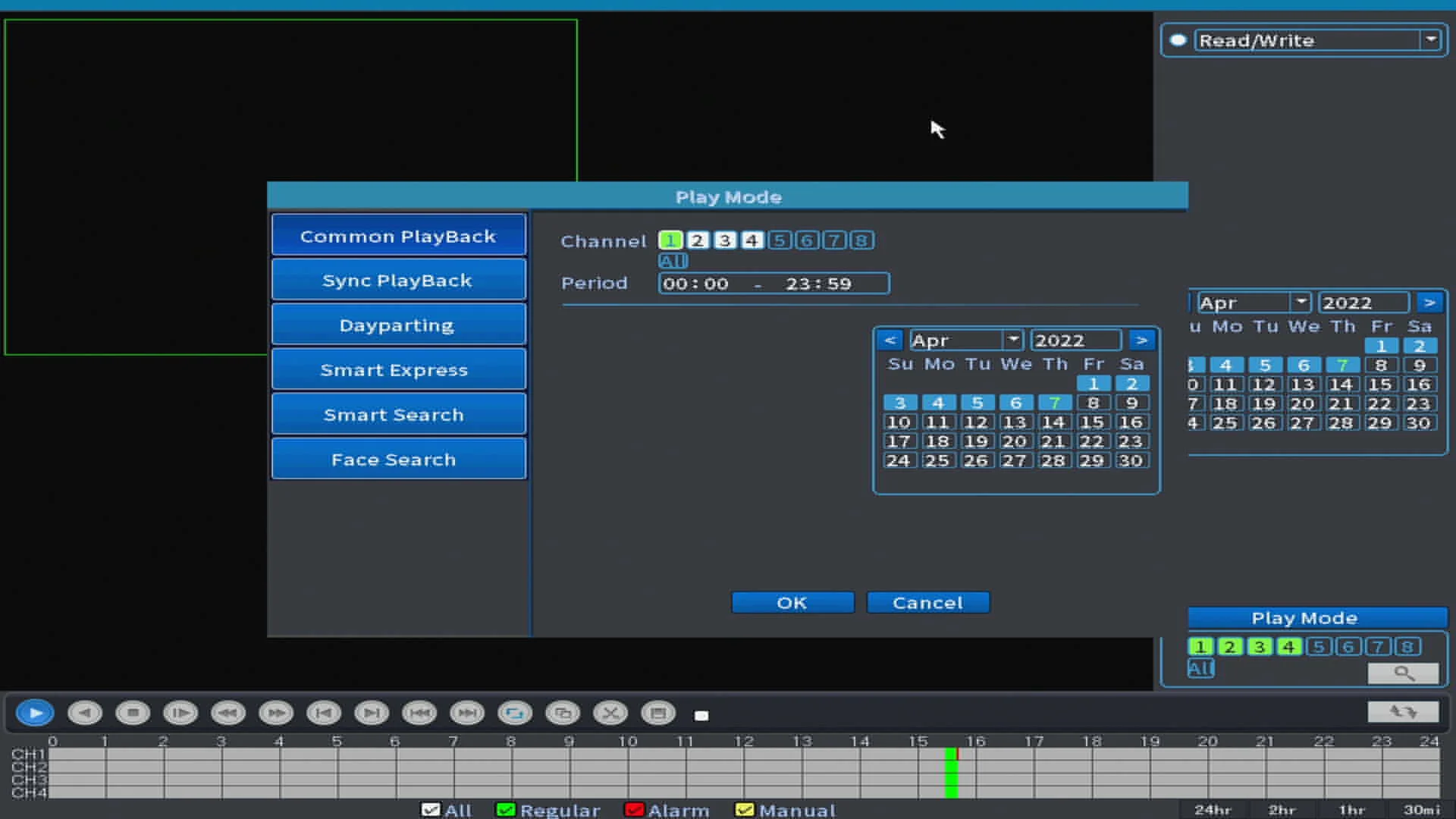
Task: Expand the Apr month dropdown in dialog
Action: click(x=1012, y=340)
